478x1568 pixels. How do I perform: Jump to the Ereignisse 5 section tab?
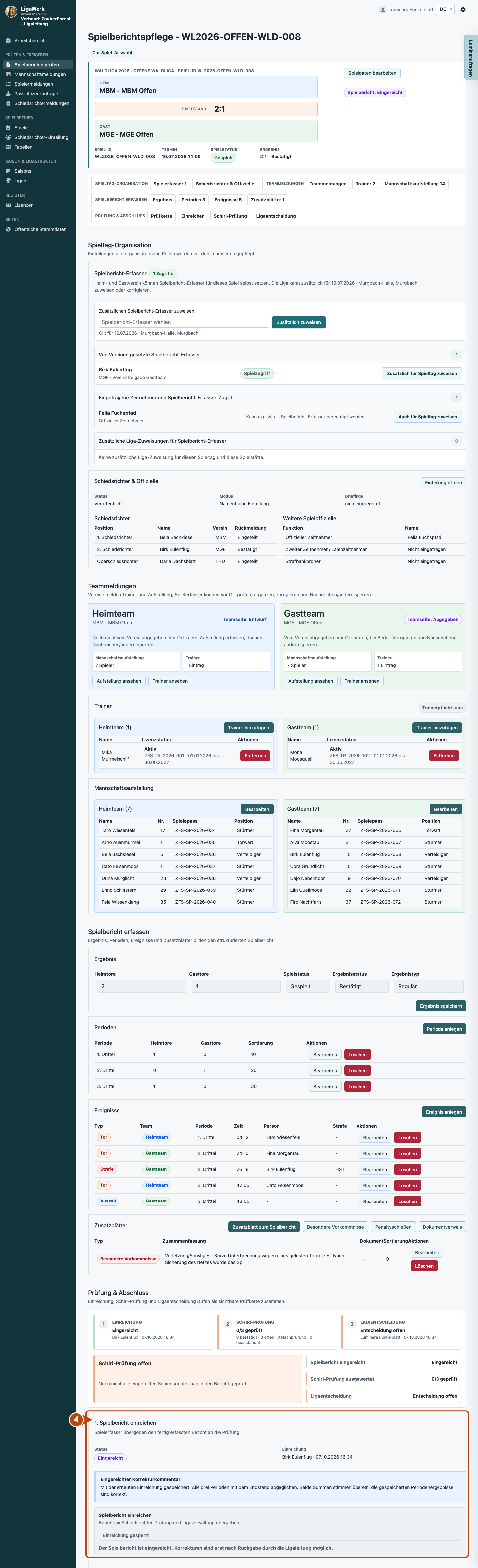(228, 200)
